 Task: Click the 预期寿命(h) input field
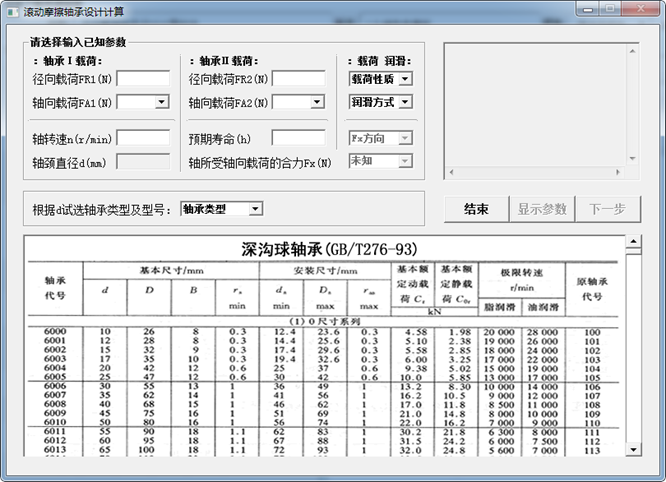point(299,138)
